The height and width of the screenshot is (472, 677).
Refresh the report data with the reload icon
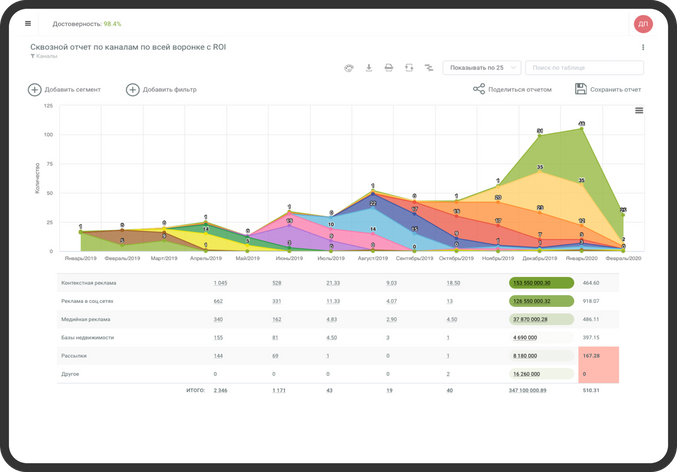tap(409, 68)
